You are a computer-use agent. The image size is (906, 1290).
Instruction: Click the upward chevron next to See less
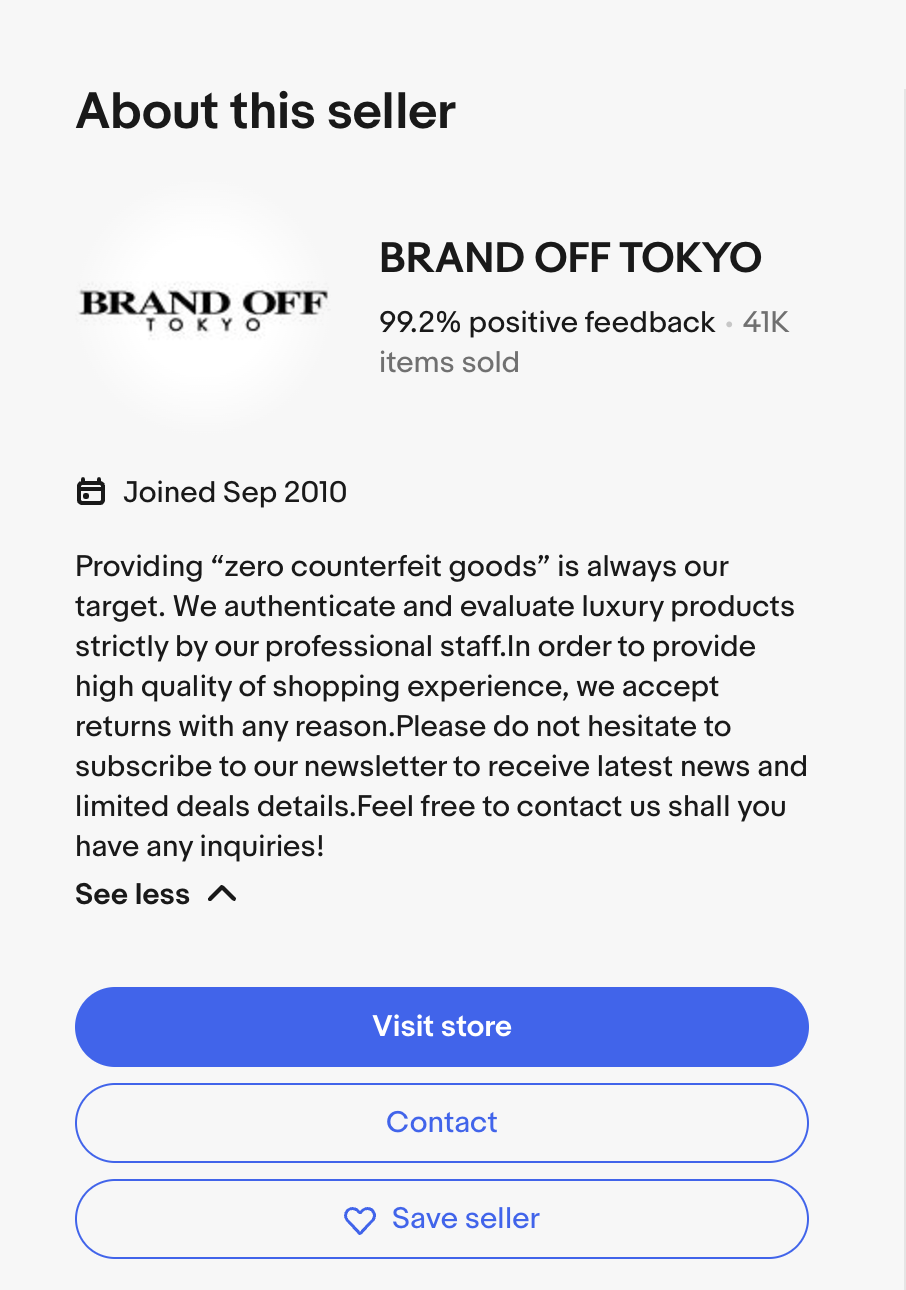tap(222, 894)
